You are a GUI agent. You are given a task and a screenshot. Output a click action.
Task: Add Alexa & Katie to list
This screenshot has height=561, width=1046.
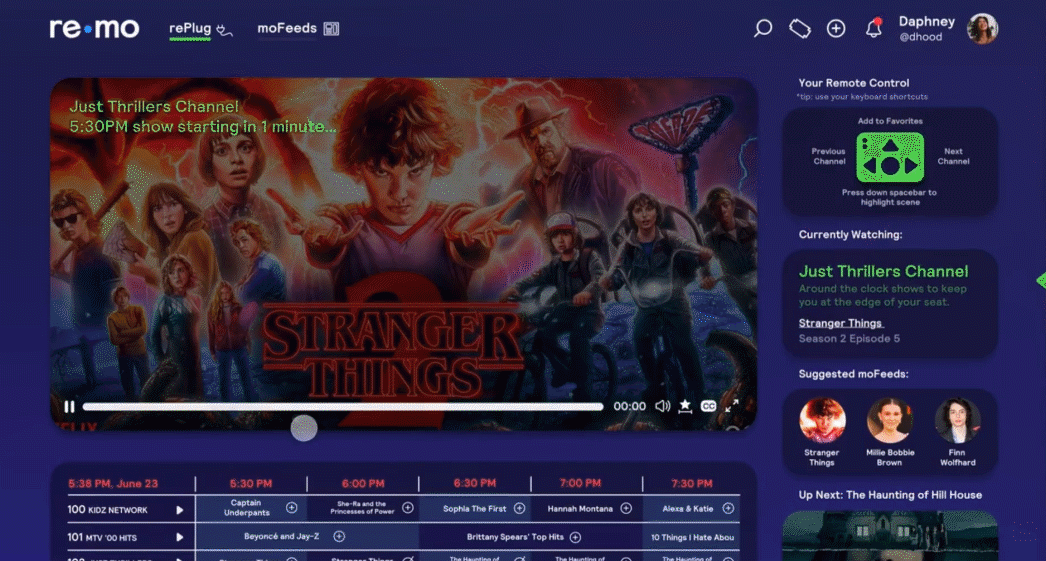click(728, 508)
